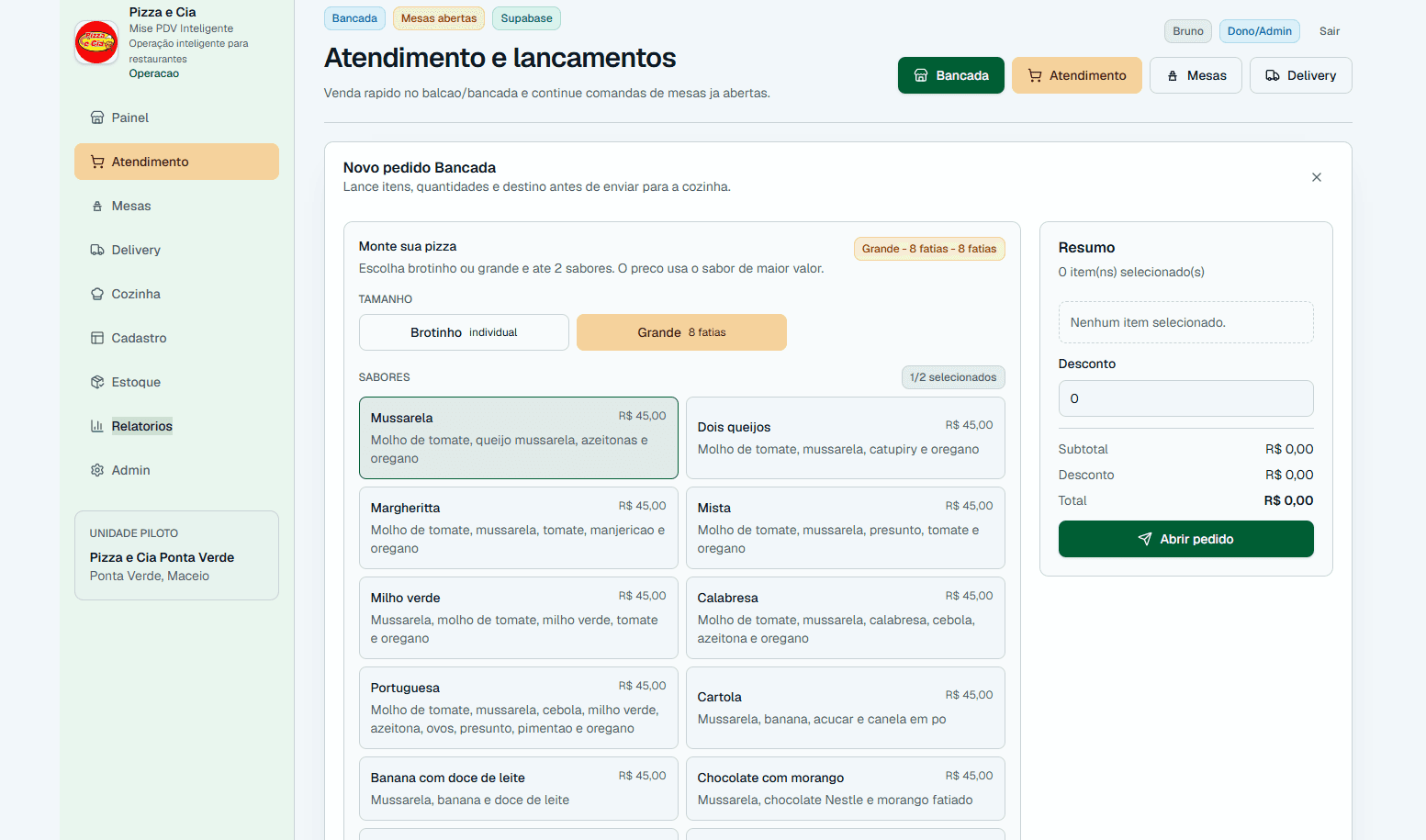Go to Delivery in the sidebar
1426x840 pixels.
tap(176, 250)
